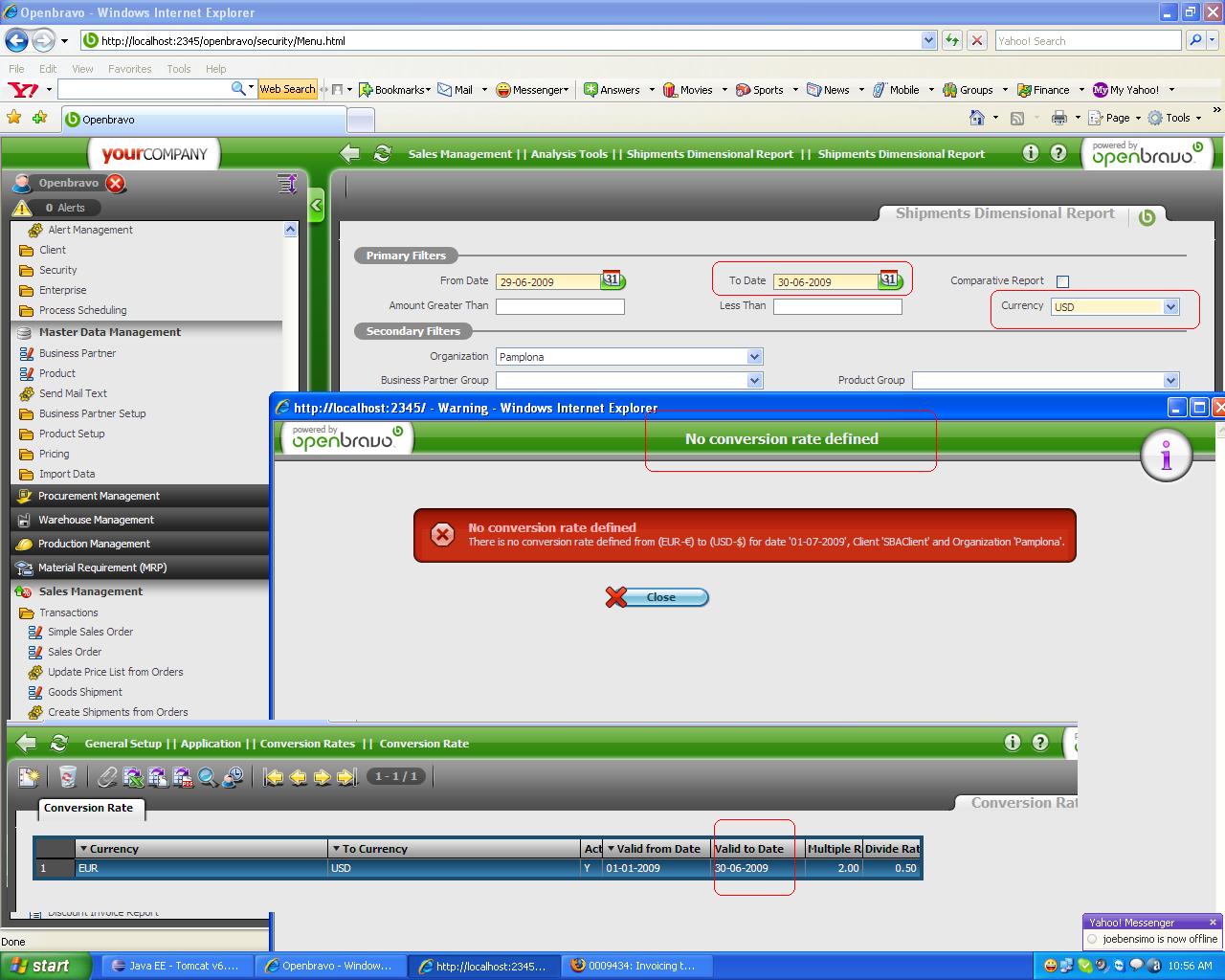Click the Amount Greater Than input field

pos(560,306)
